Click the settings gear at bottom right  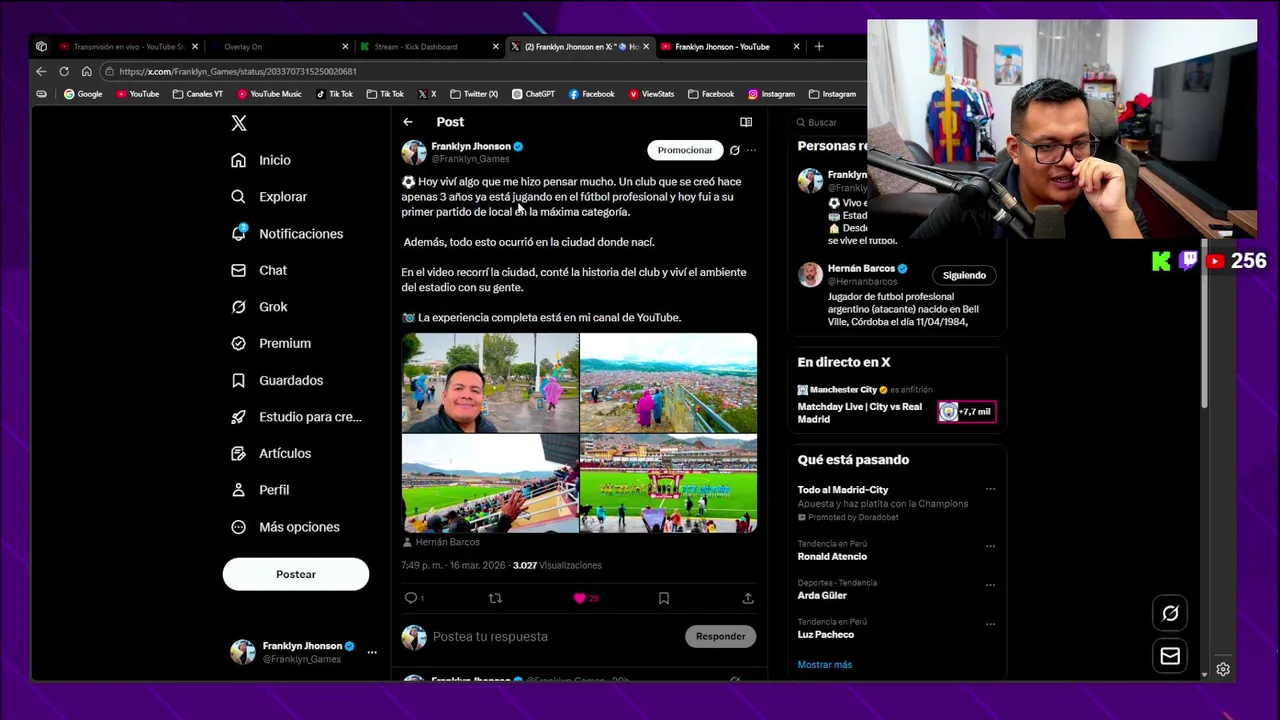click(x=1222, y=669)
